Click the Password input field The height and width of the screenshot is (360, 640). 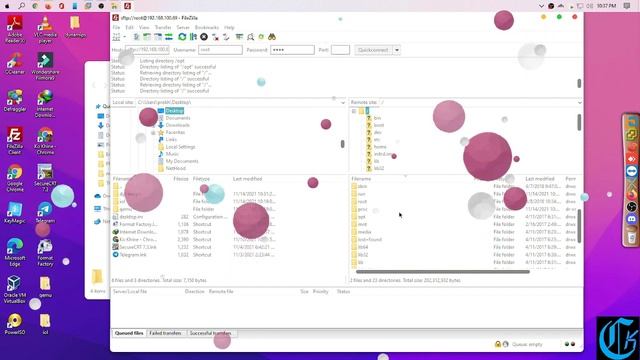(x=292, y=50)
